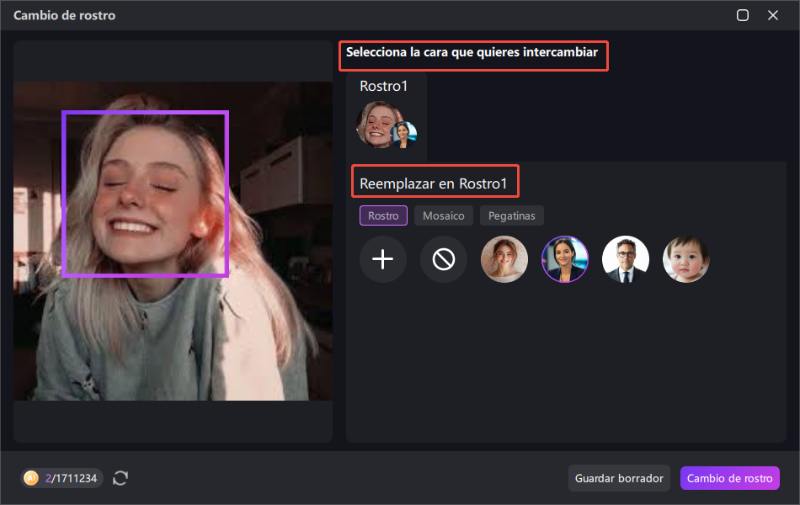Click the plus icon to add a face
This screenshot has width=800, height=505.
383,260
